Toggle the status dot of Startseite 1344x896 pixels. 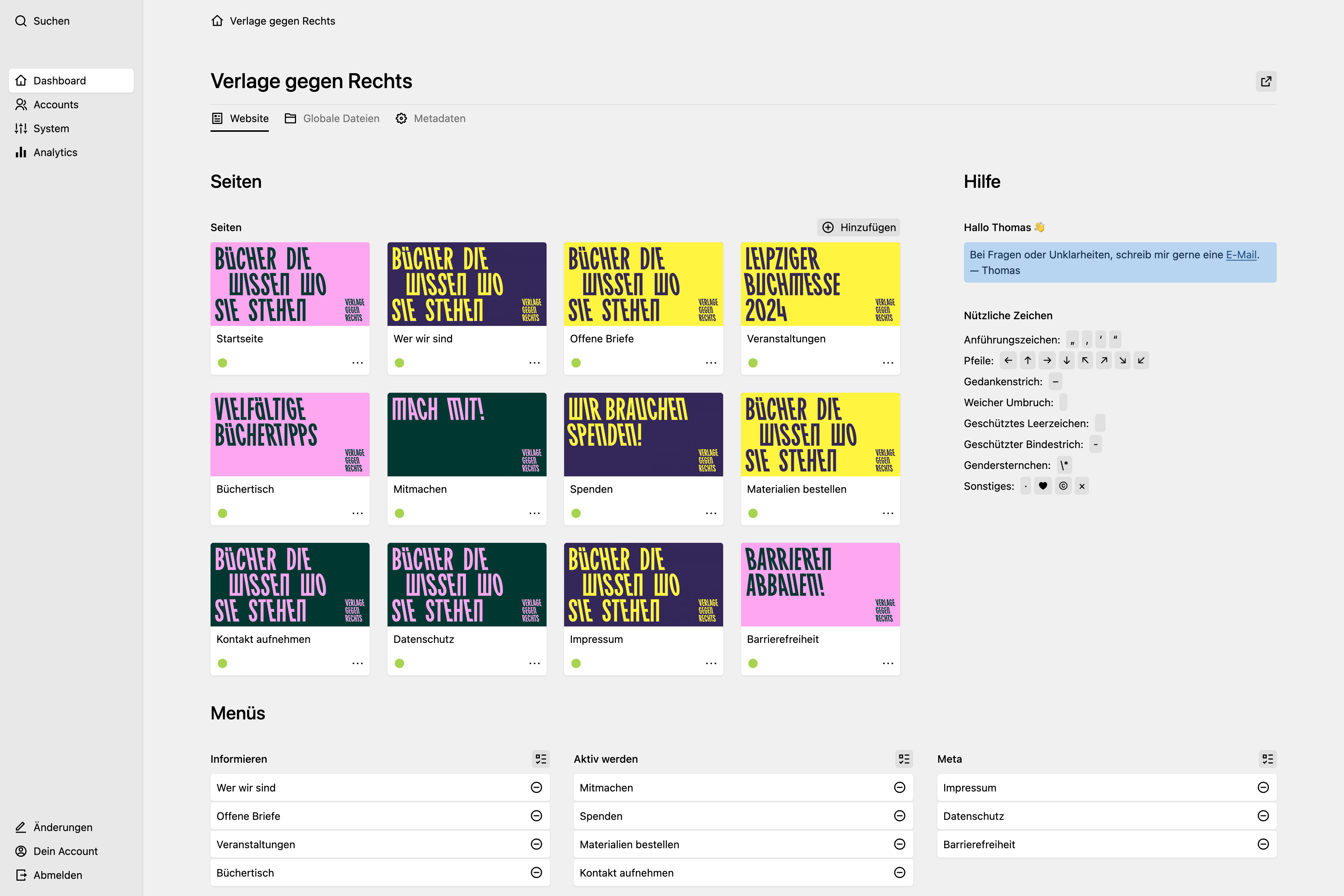click(x=223, y=363)
